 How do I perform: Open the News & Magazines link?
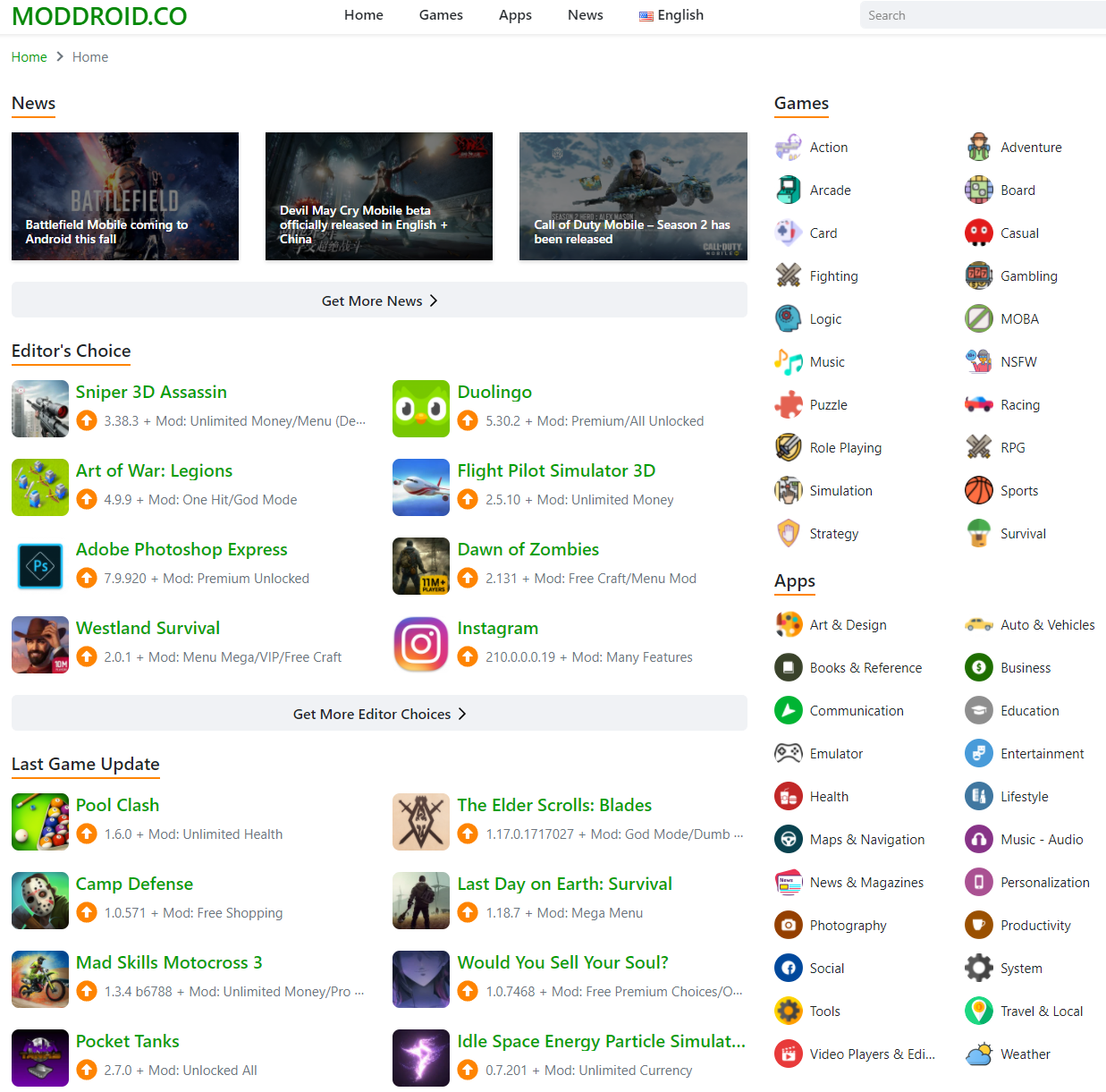[x=867, y=882]
